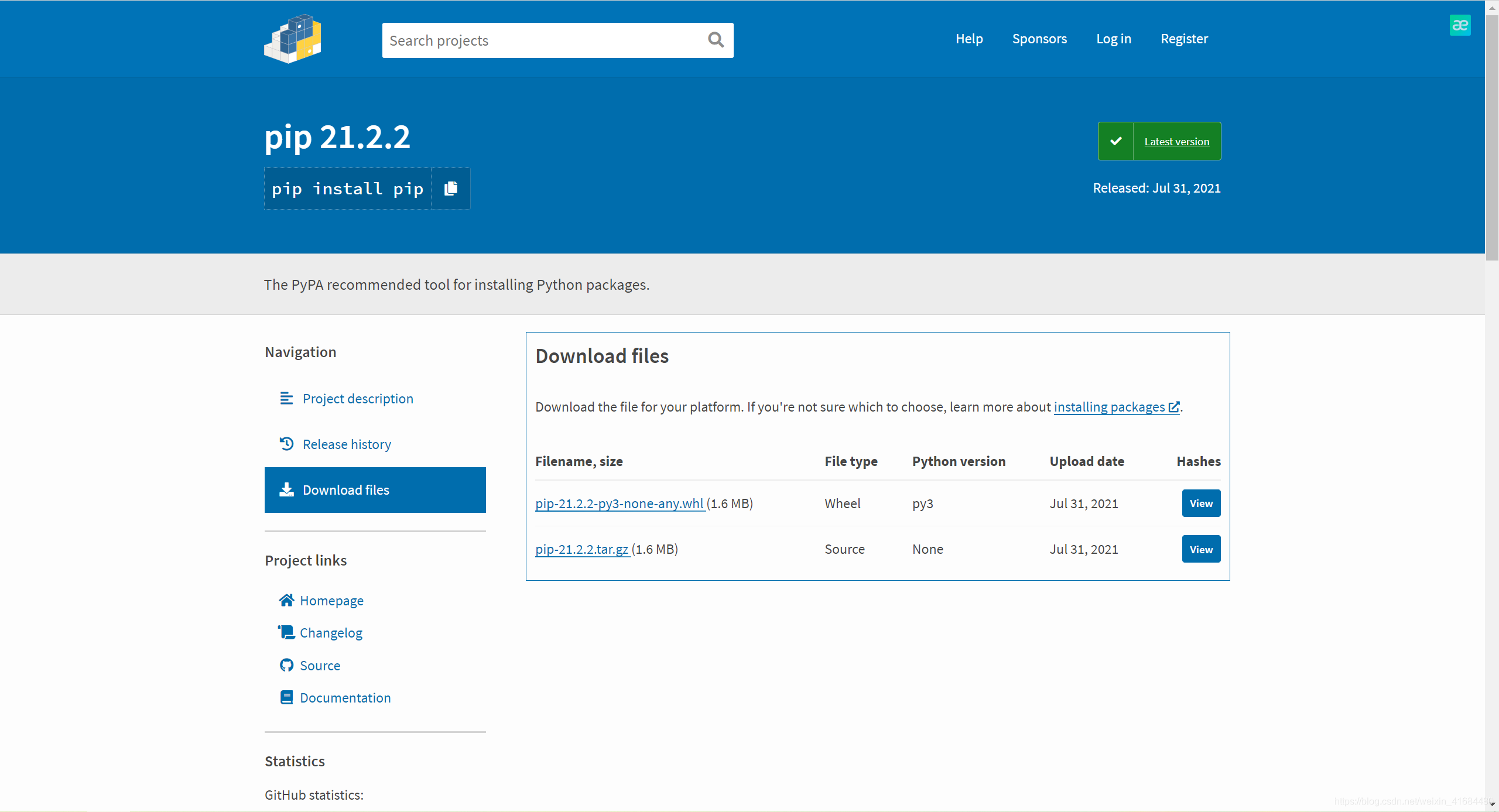Click the green checkmark icon
The image size is (1499, 812).
(1115, 141)
